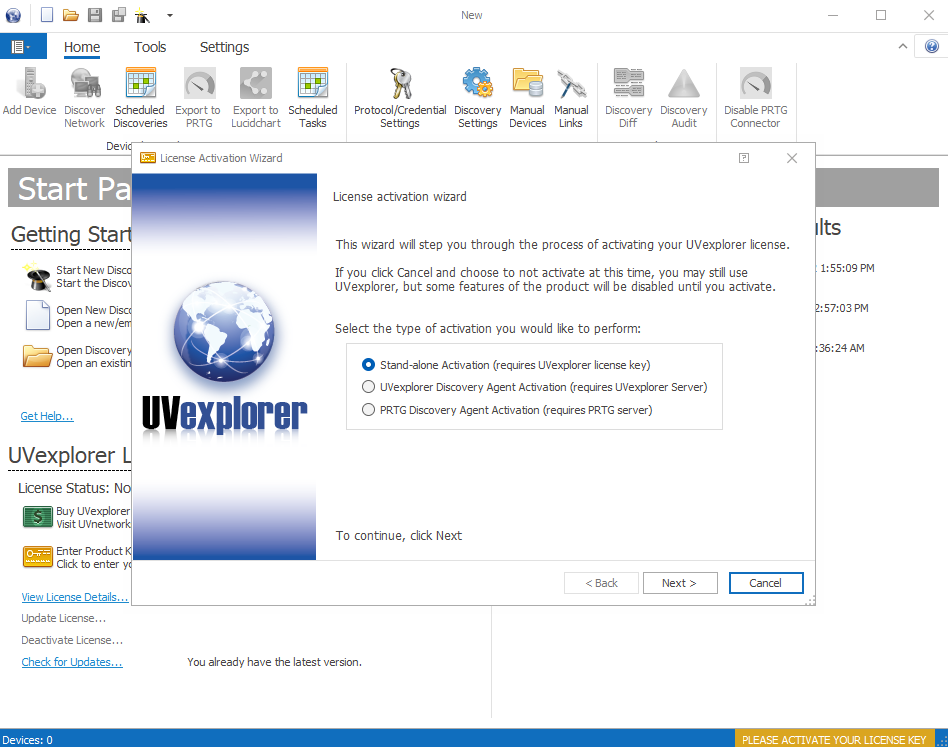The width and height of the screenshot is (948, 747).
Task: Click the Buy UVexplorer dollar icon
Action: (37, 517)
